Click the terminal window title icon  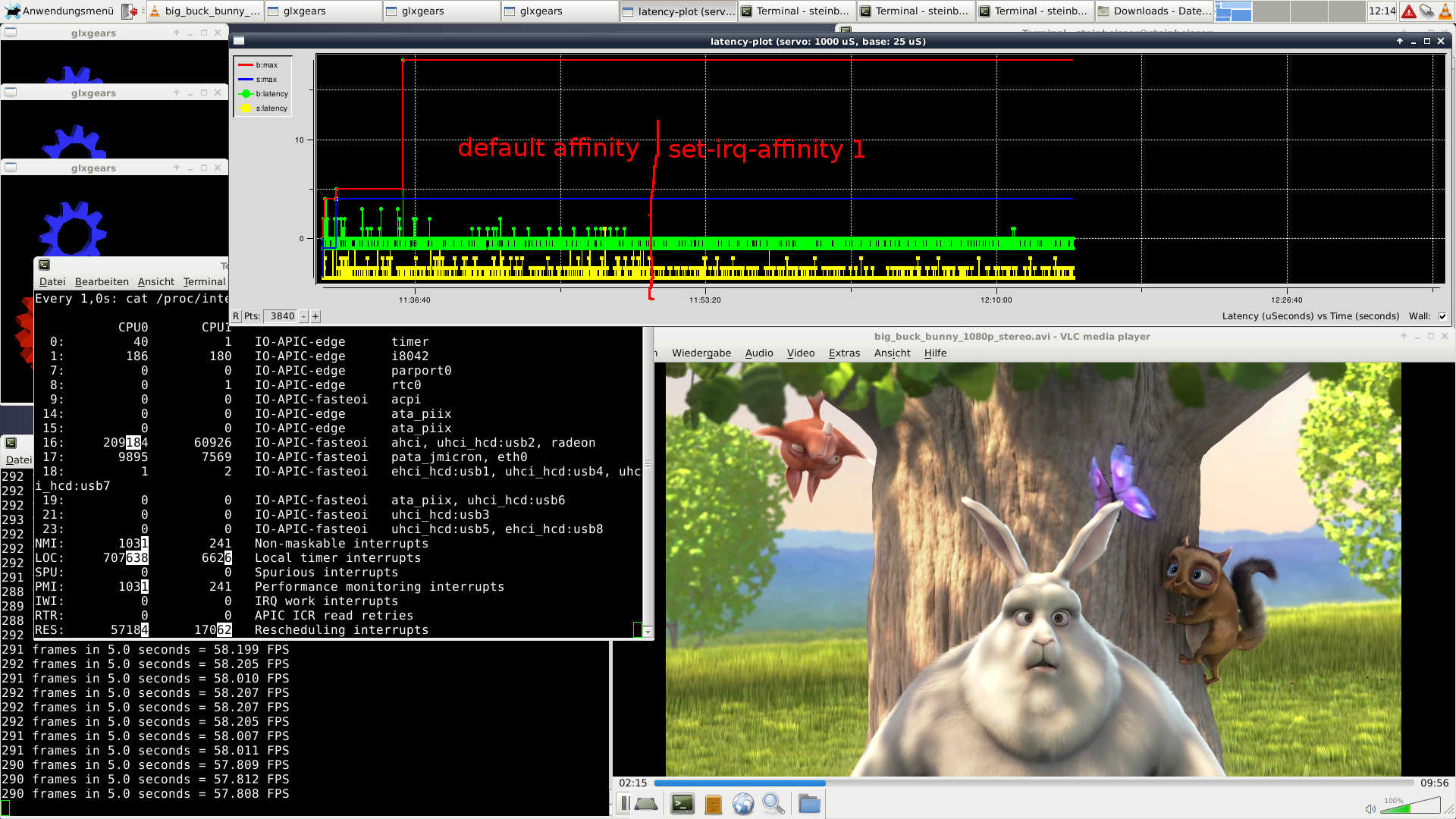(44, 265)
